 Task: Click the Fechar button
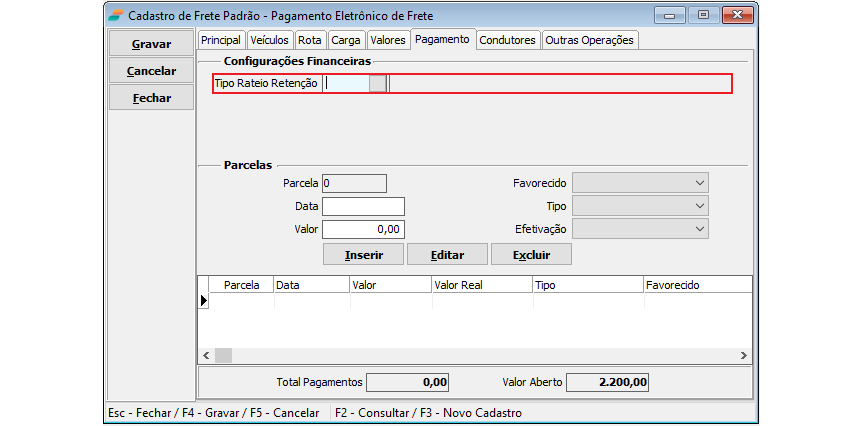(151, 98)
